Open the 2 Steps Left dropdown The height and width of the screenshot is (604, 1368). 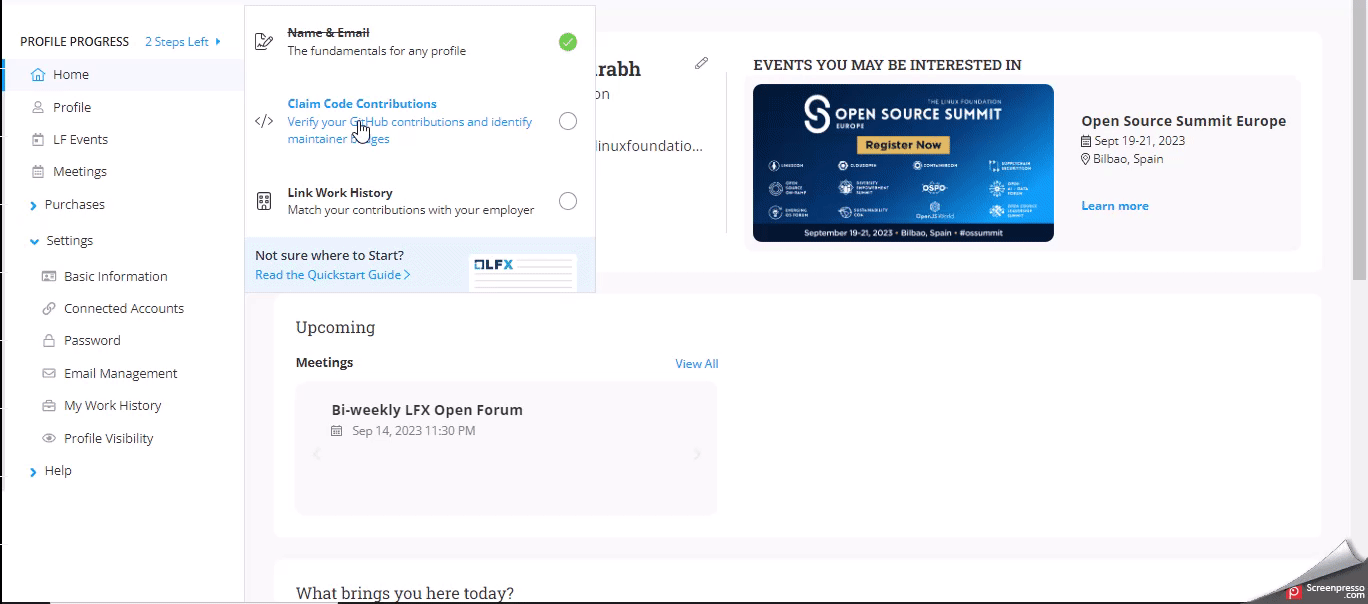(x=183, y=42)
